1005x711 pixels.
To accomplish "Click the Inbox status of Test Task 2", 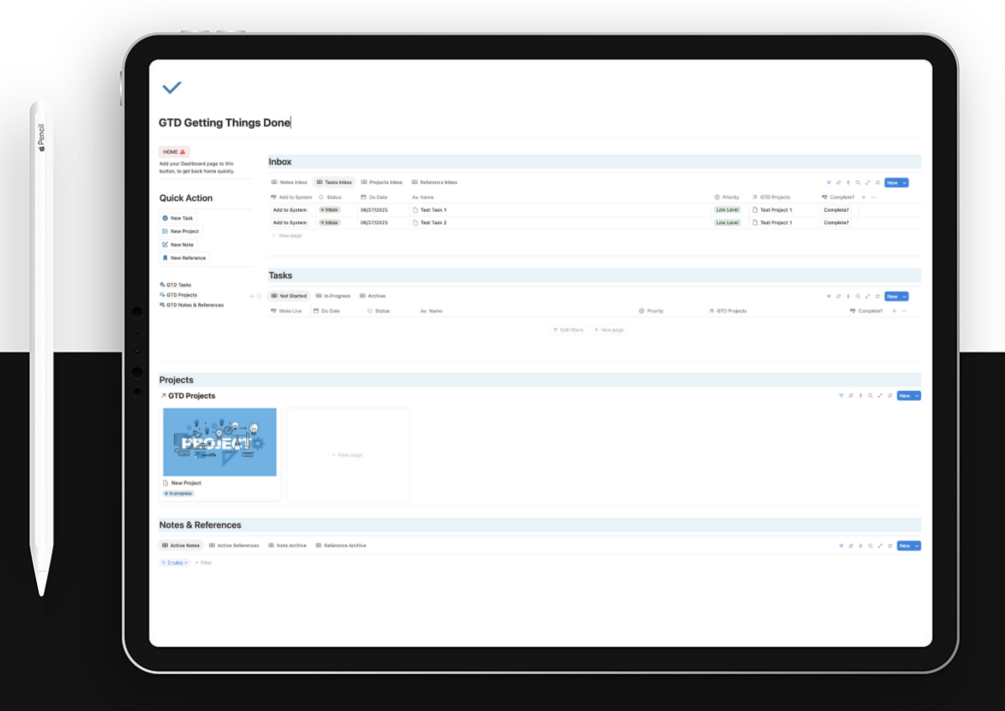I will (330, 223).
